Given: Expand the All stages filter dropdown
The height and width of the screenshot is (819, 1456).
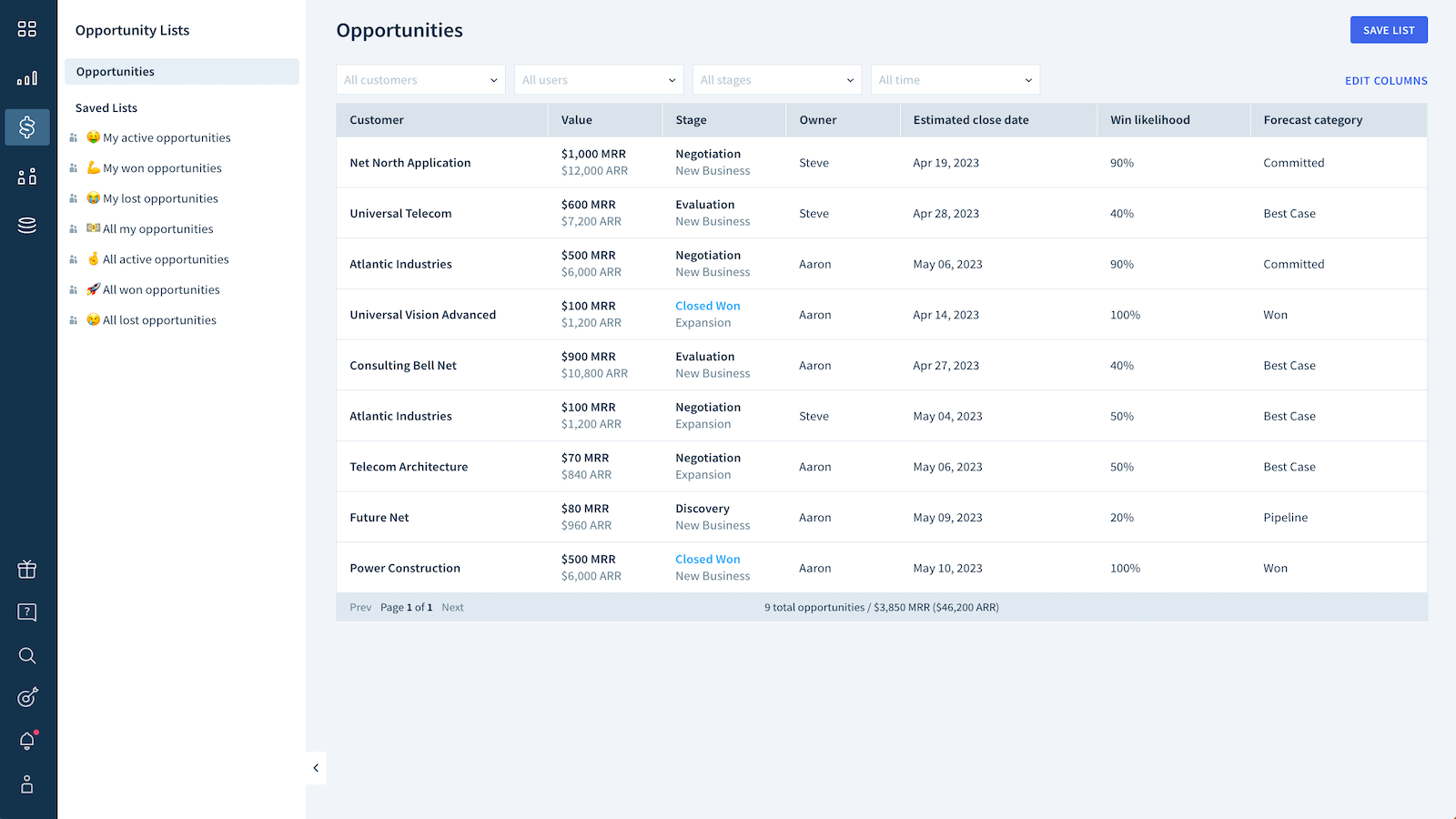Looking at the screenshot, I should click(776, 80).
